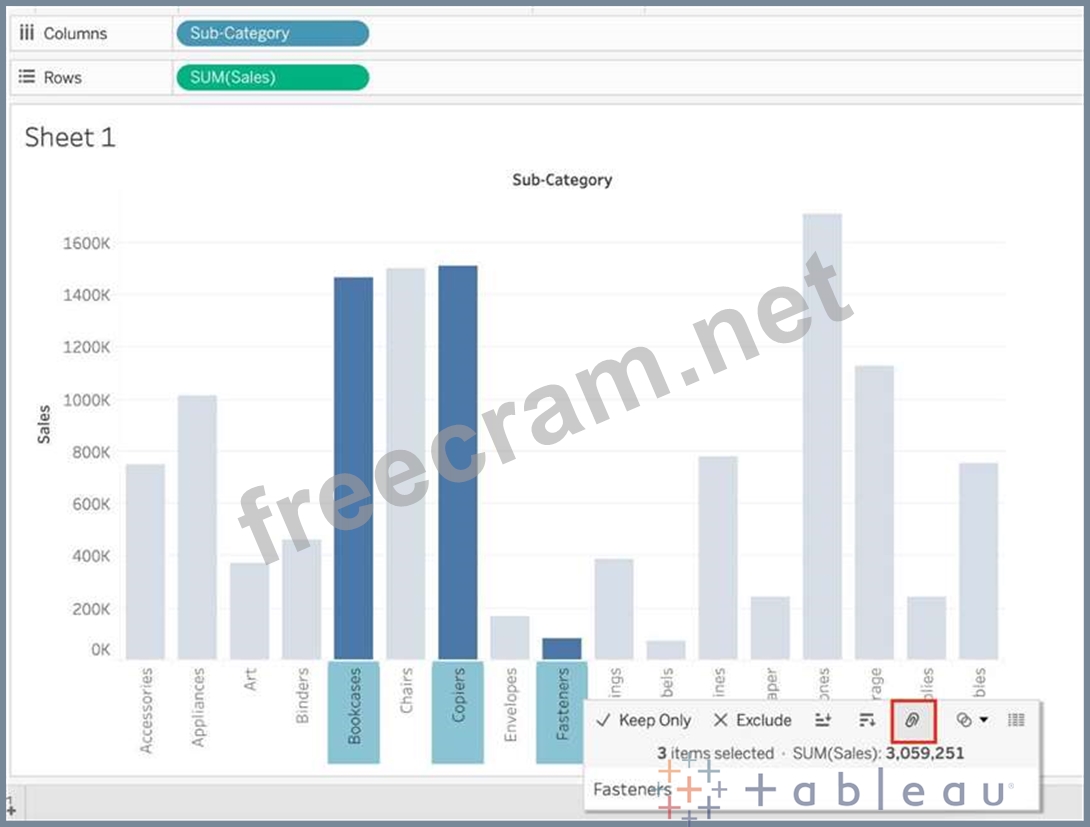Click the Group Members paperclip icon
Viewport: 1090px width, 827px height.
tap(912, 720)
